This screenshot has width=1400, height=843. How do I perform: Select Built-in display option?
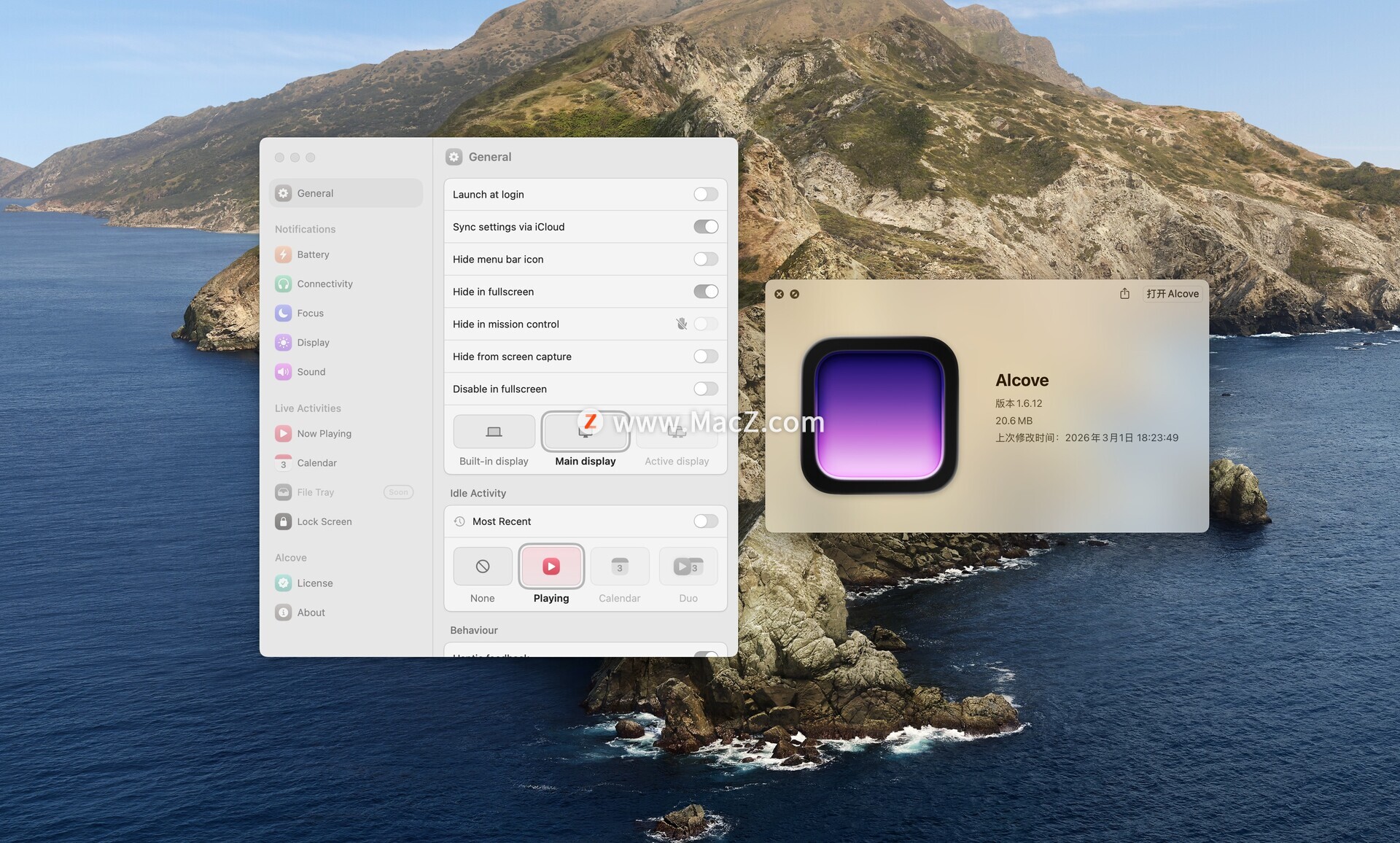(494, 432)
